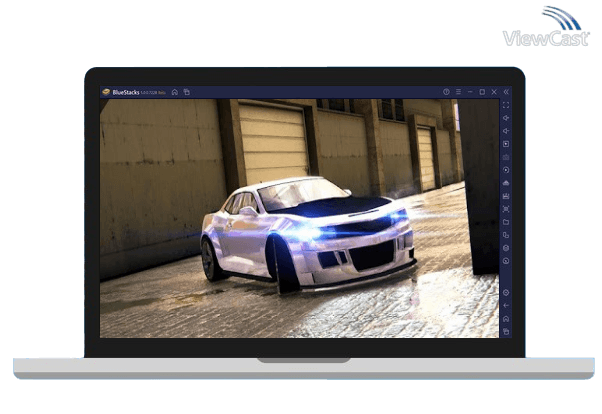Open the hamburger menu in the title bar
Viewport: 602px width, 414px height.
point(458,92)
